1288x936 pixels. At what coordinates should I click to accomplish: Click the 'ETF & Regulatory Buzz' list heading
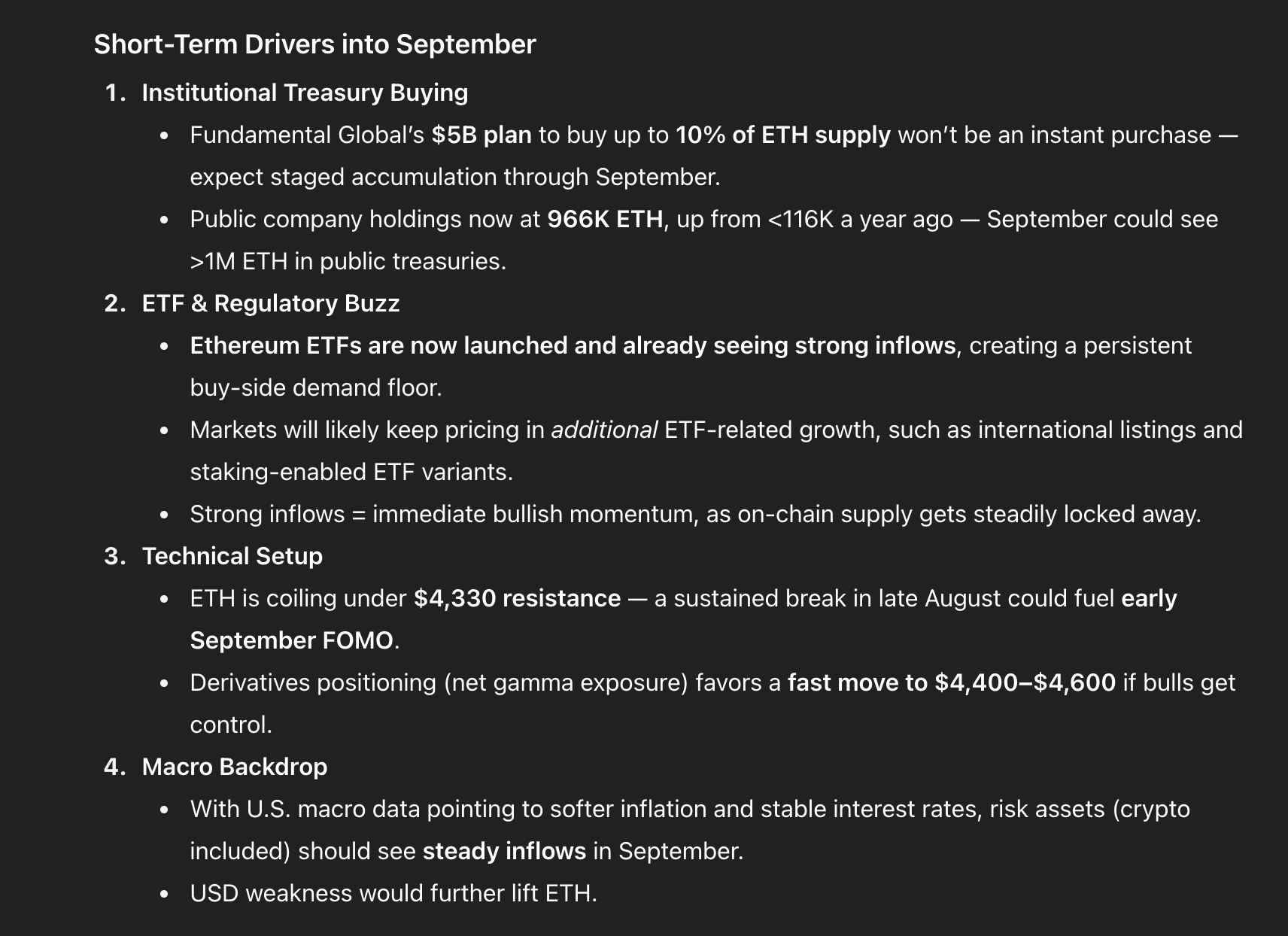pos(271,303)
